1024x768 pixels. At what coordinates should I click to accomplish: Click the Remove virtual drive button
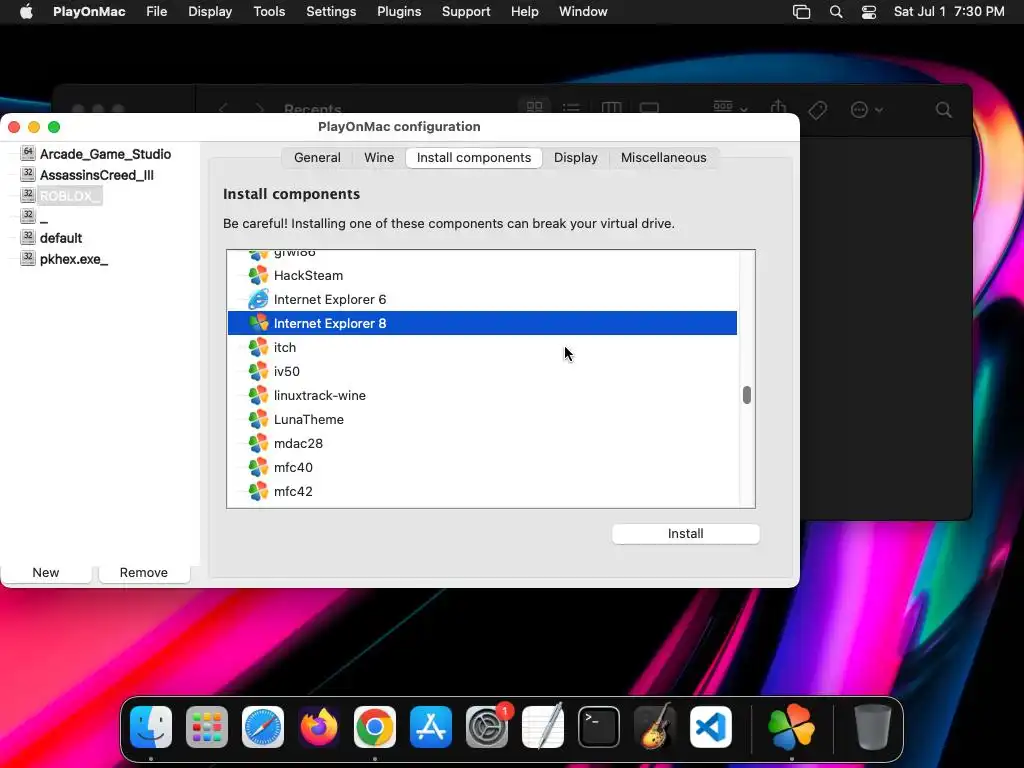(144, 572)
